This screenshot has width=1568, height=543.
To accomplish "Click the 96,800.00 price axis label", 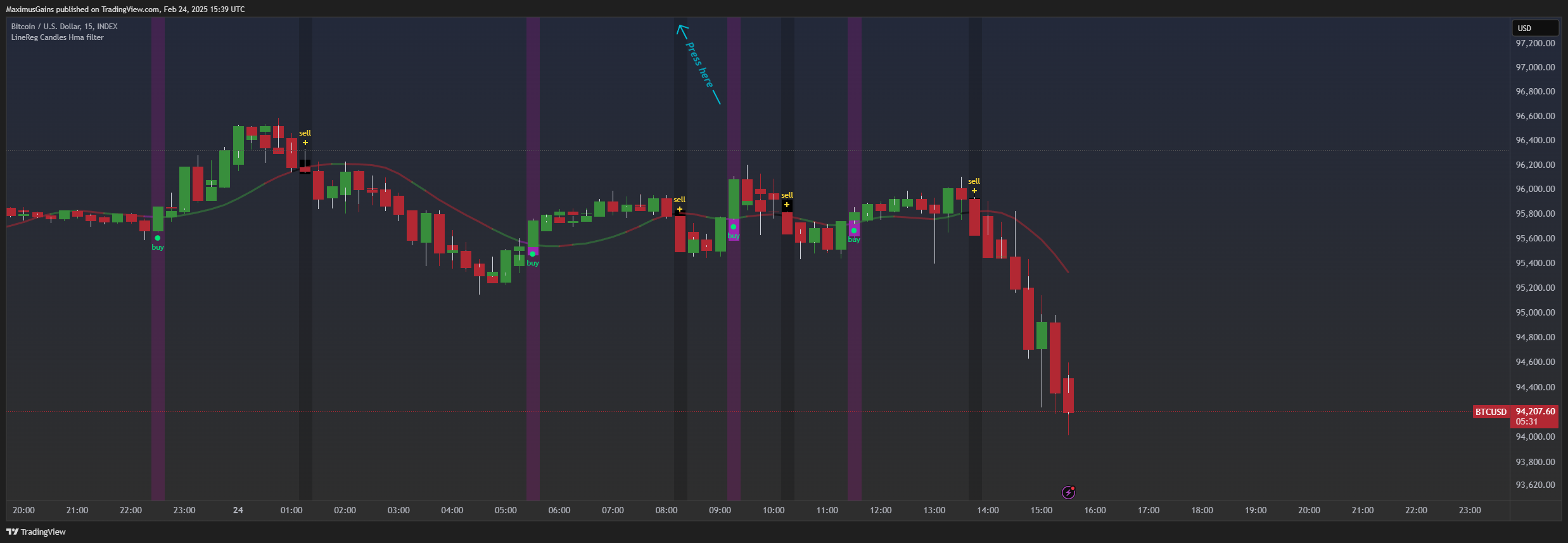I will click(x=1535, y=91).
